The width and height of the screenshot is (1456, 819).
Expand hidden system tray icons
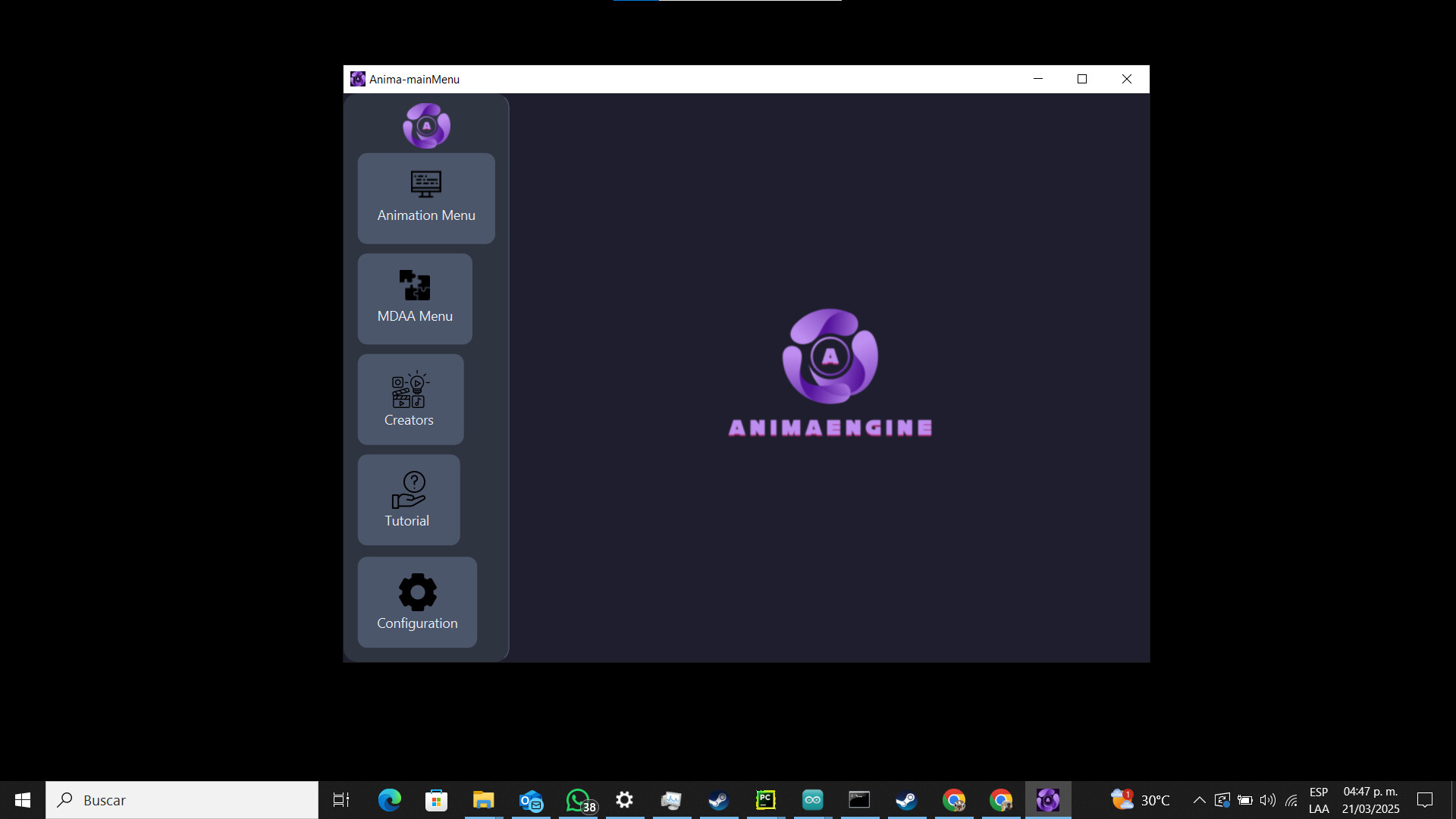[x=1200, y=799]
